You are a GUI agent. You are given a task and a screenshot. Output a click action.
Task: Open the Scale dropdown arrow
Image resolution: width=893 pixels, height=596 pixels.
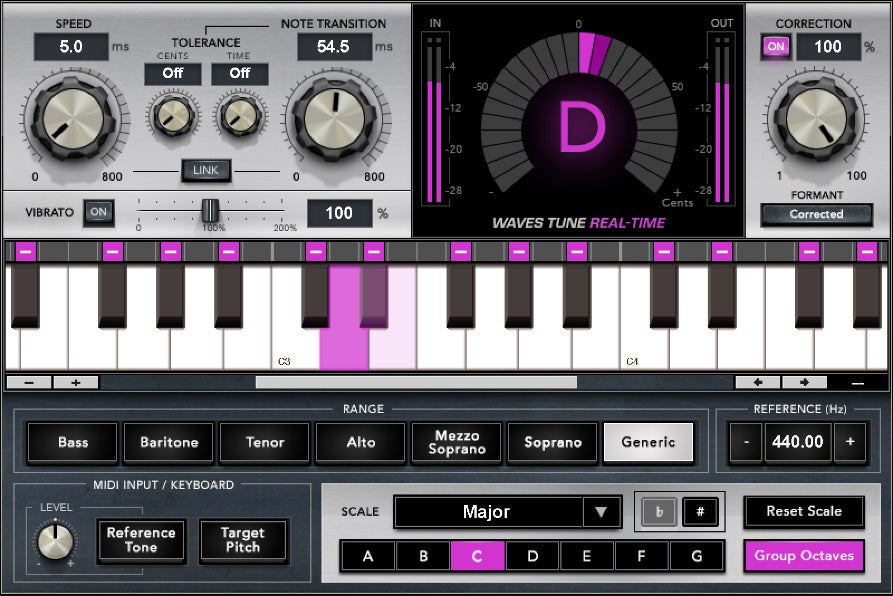pos(601,512)
